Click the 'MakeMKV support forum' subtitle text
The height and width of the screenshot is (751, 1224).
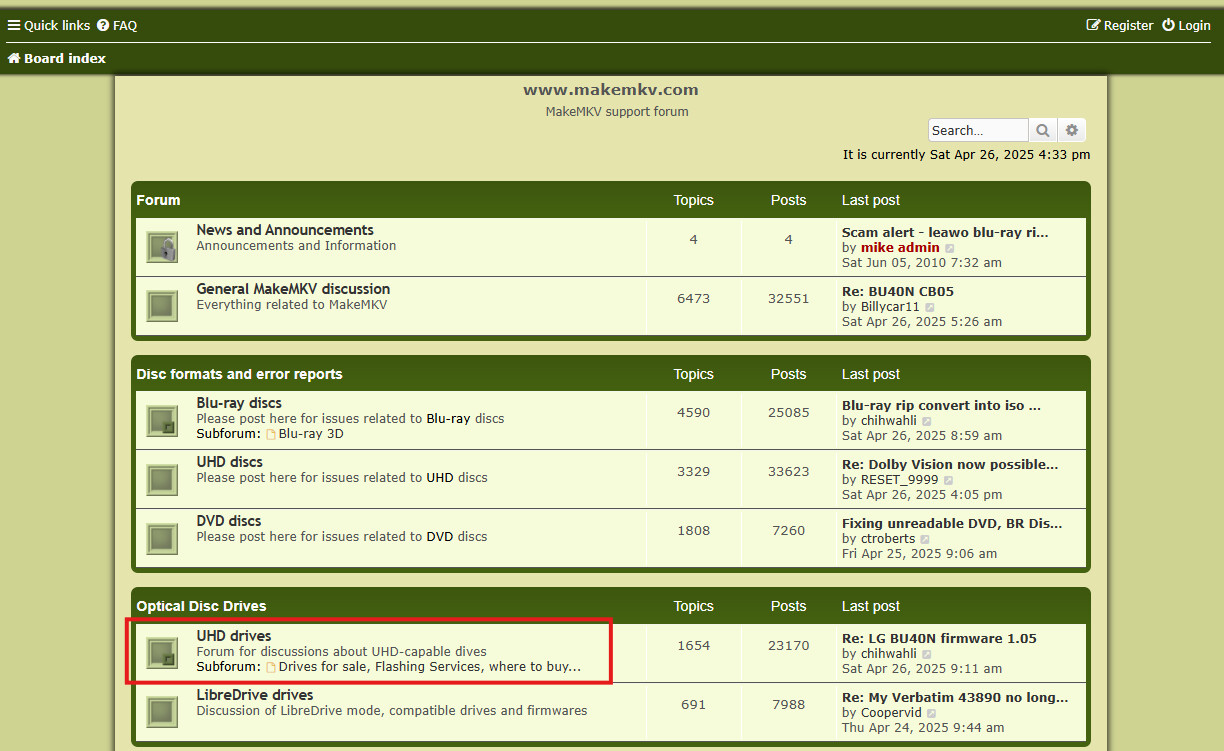coord(617,111)
